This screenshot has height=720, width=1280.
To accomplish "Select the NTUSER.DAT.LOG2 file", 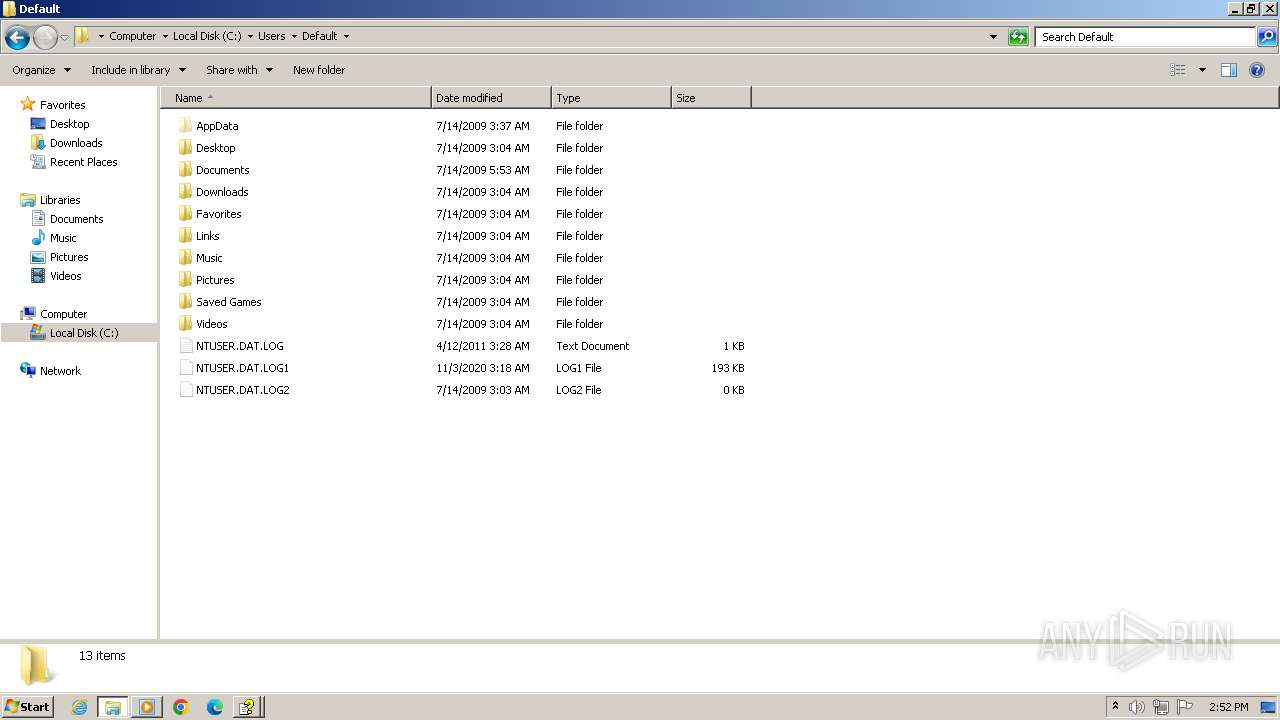I will [242, 390].
